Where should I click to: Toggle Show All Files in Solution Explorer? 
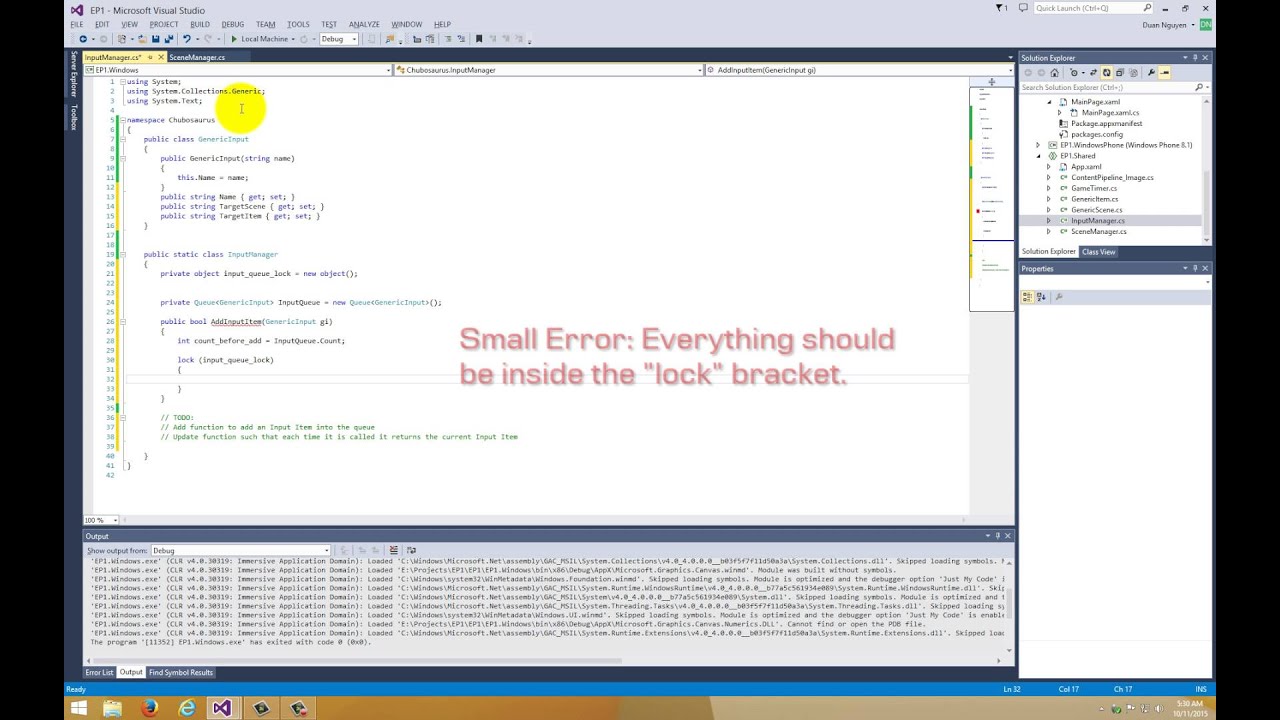1133,72
